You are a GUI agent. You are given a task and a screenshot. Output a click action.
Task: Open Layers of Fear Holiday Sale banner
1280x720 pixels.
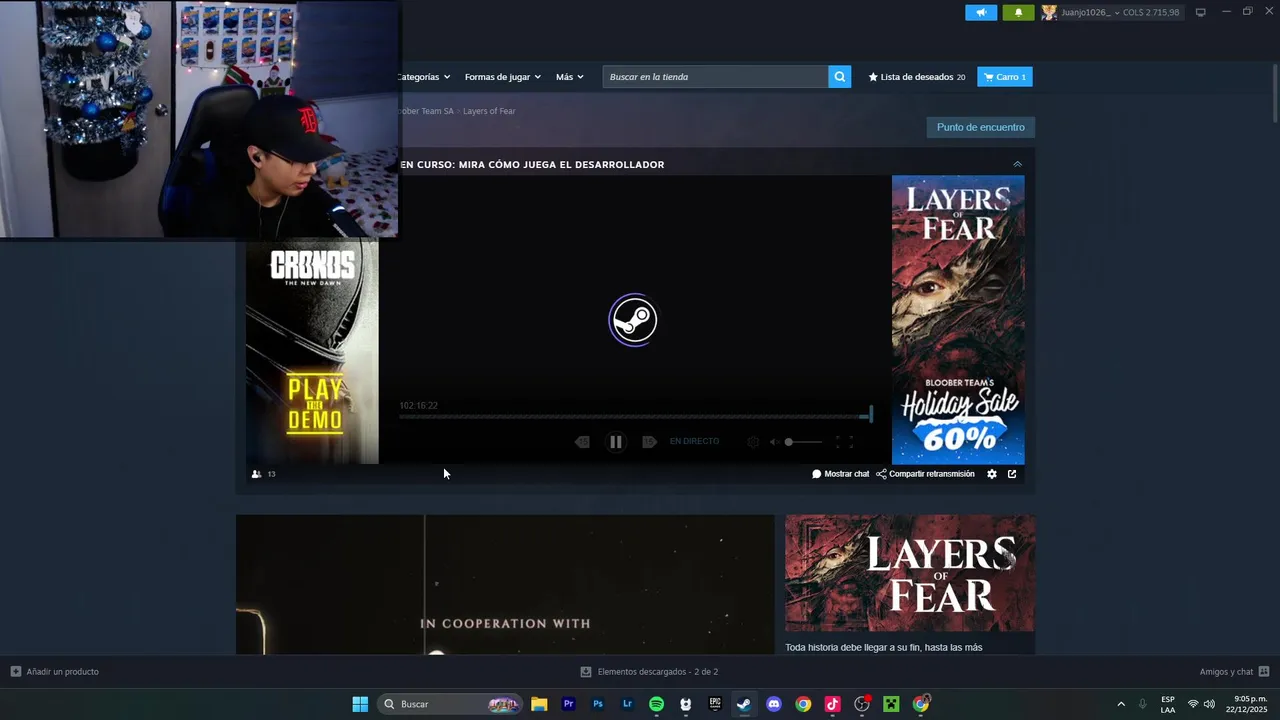point(958,320)
